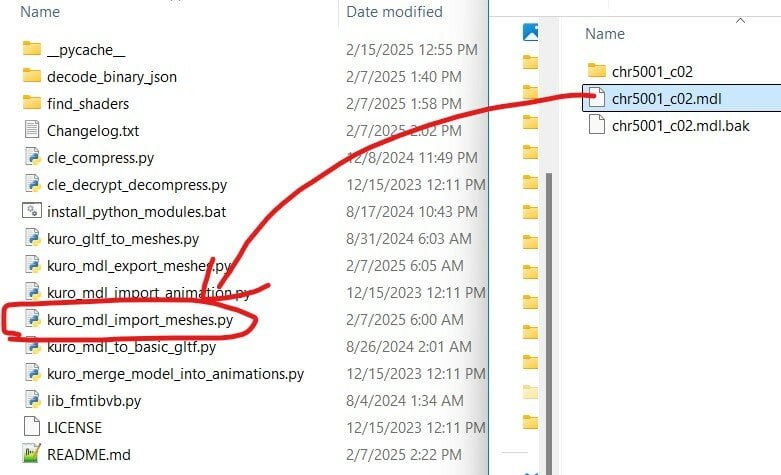
Task: Select file name cle_decrypt_decompress.py
Action: click(x=137, y=185)
